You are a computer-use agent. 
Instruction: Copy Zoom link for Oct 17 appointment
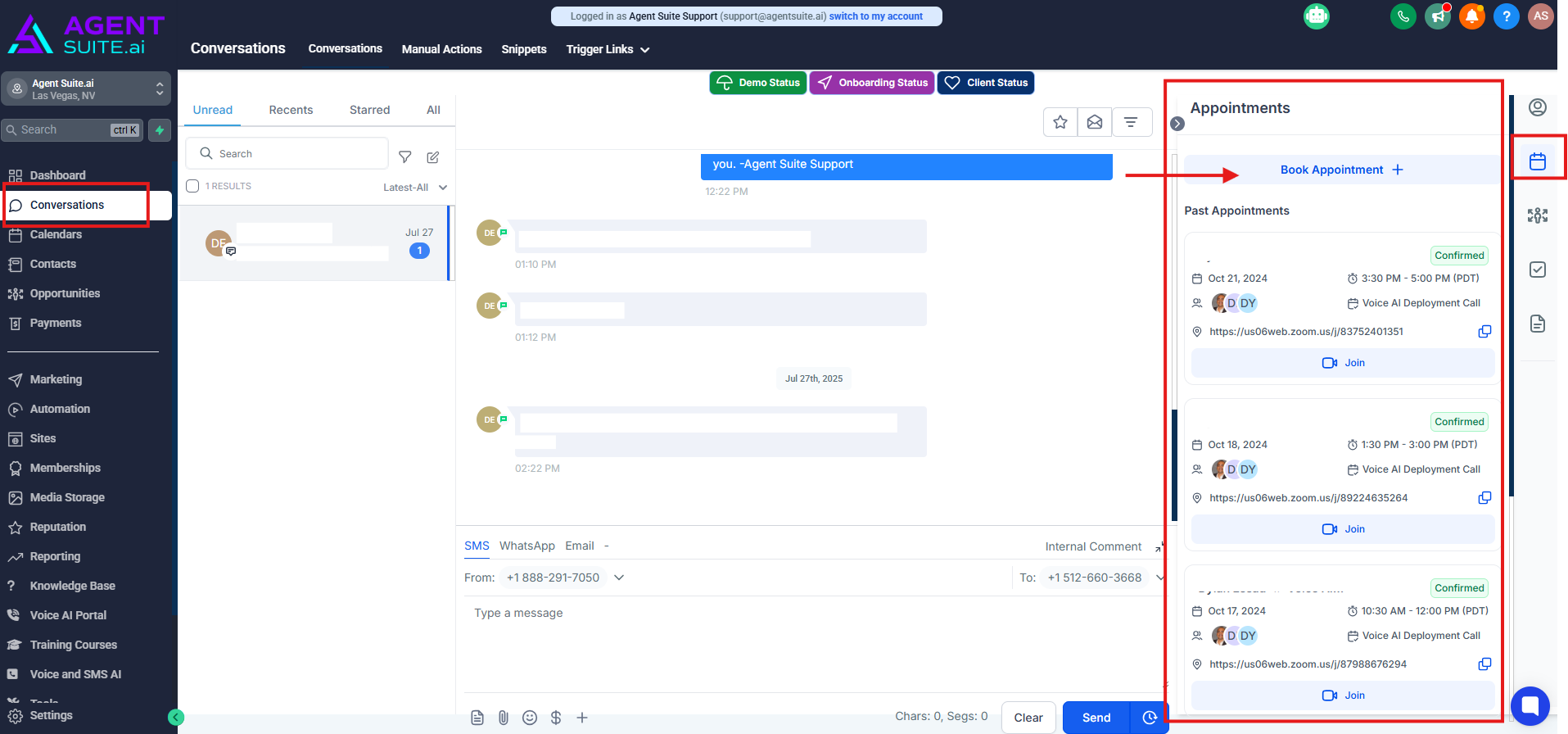click(1484, 664)
